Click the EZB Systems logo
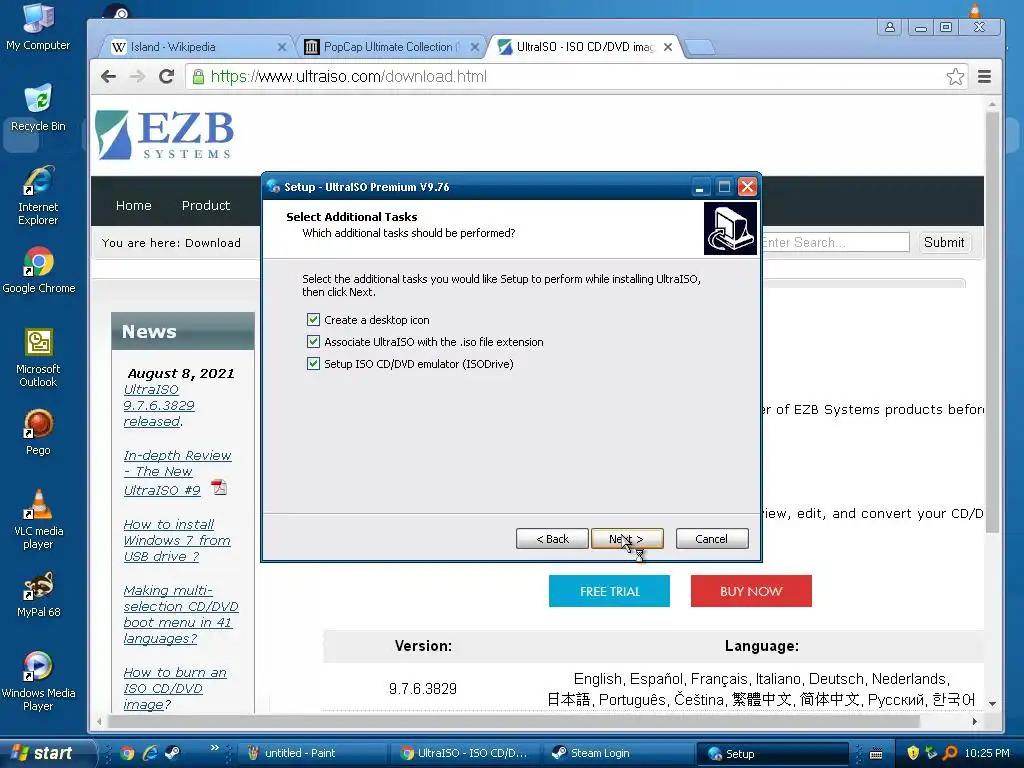The image size is (1024, 768). (165, 135)
